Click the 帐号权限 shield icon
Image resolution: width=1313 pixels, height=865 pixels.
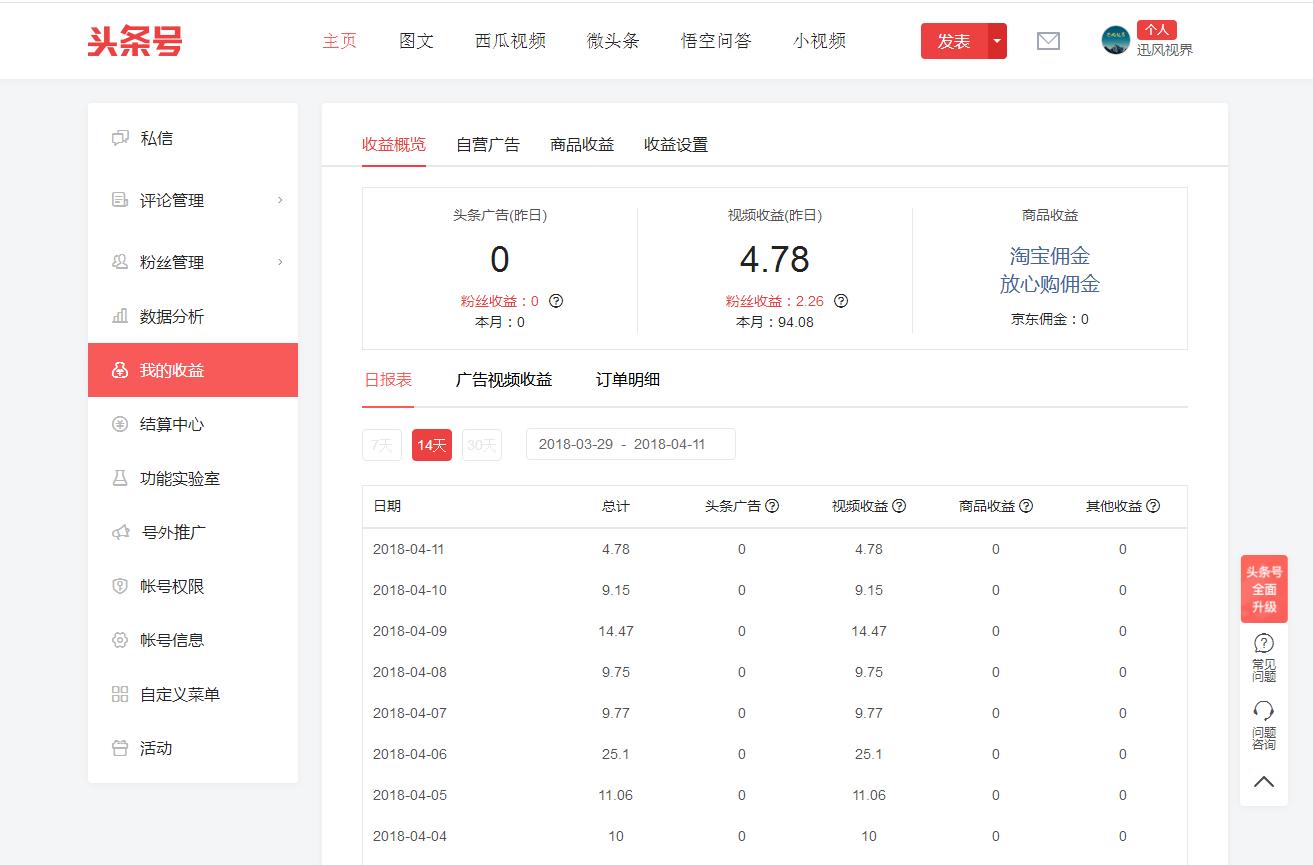(x=120, y=586)
